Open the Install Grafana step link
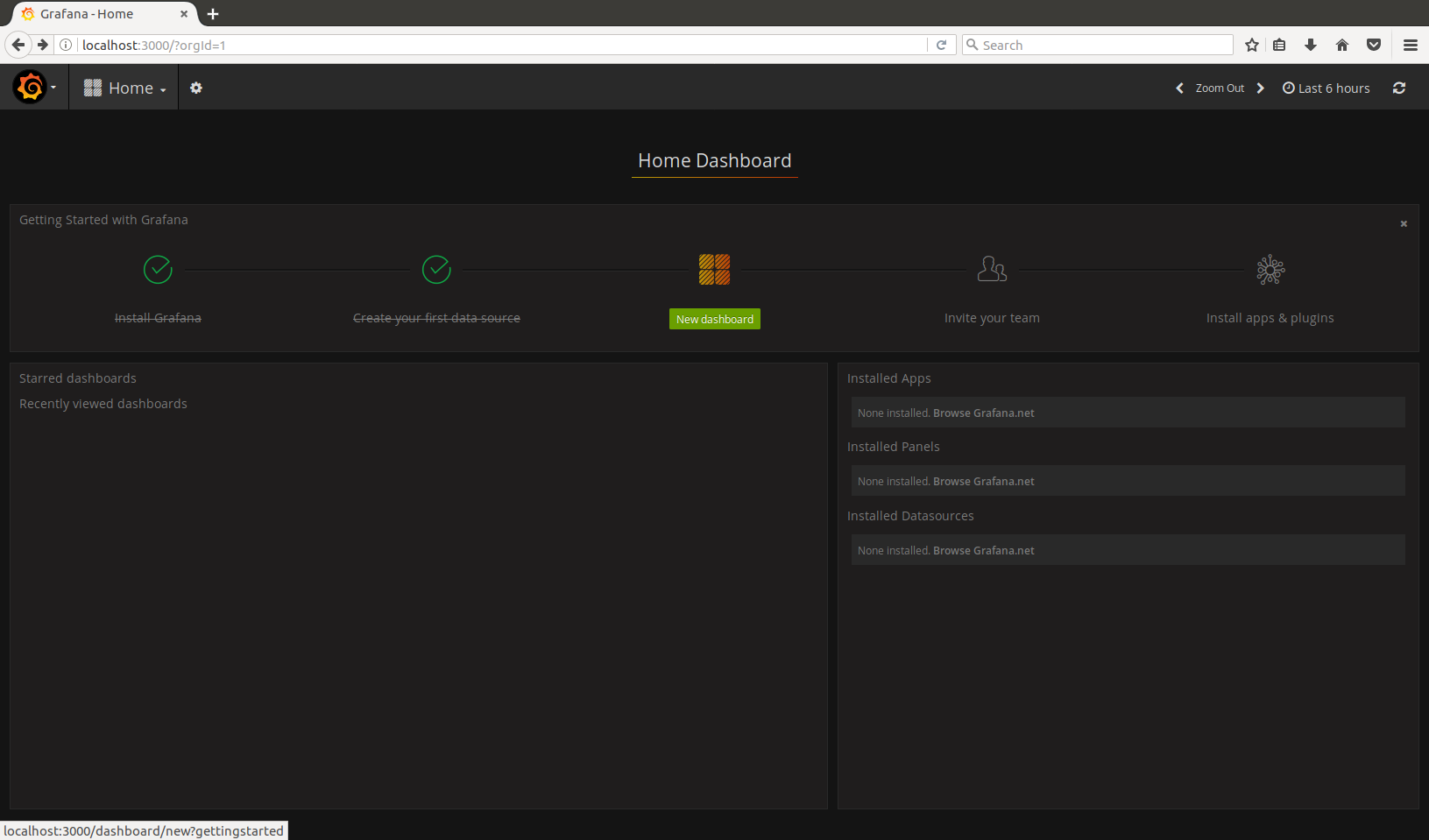The image size is (1429, 840). click(x=158, y=318)
